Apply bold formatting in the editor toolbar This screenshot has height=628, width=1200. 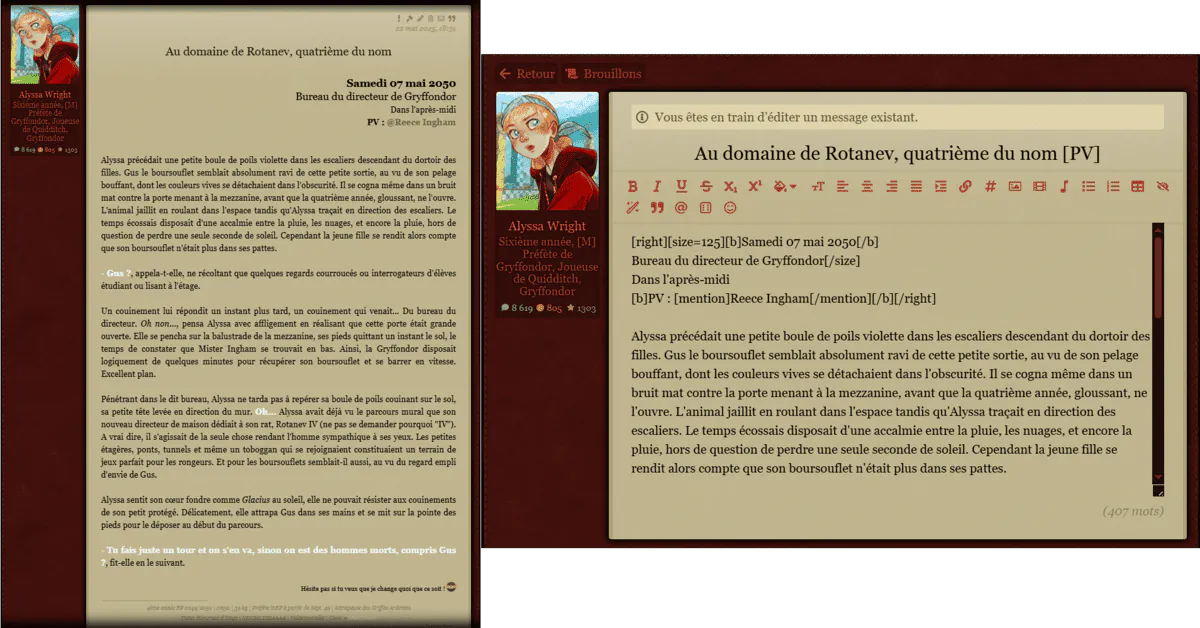coord(632,186)
